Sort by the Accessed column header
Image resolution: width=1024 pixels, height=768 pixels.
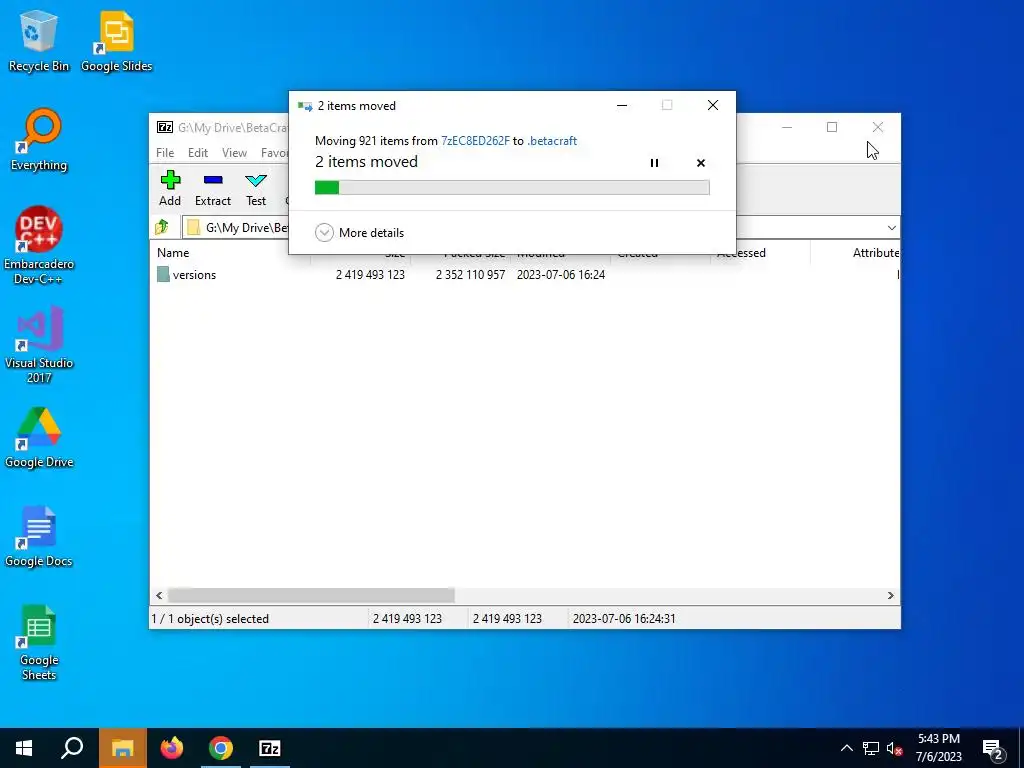(x=741, y=253)
